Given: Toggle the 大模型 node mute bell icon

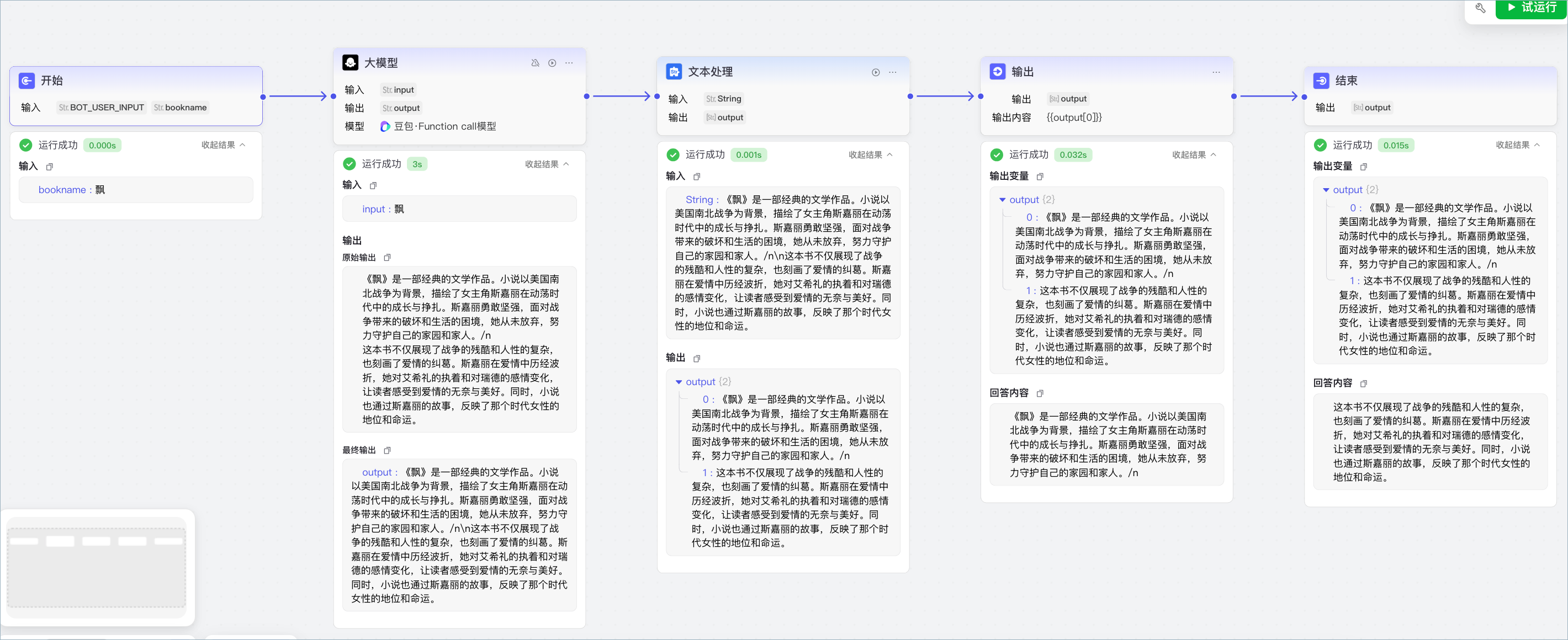Looking at the screenshot, I should coord(535,63).
